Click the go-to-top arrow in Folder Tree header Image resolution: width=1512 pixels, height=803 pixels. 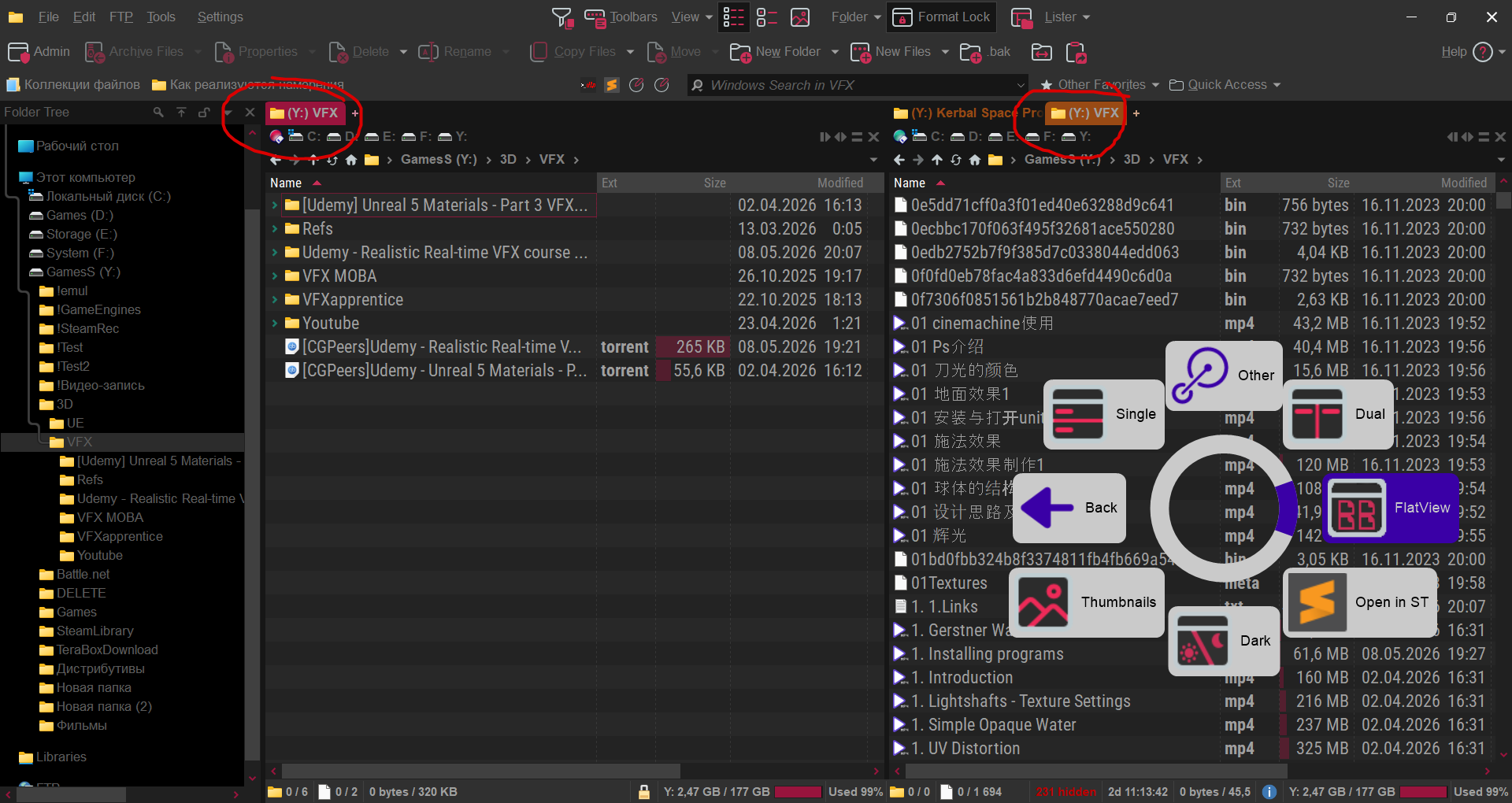[x=181, y=113]
